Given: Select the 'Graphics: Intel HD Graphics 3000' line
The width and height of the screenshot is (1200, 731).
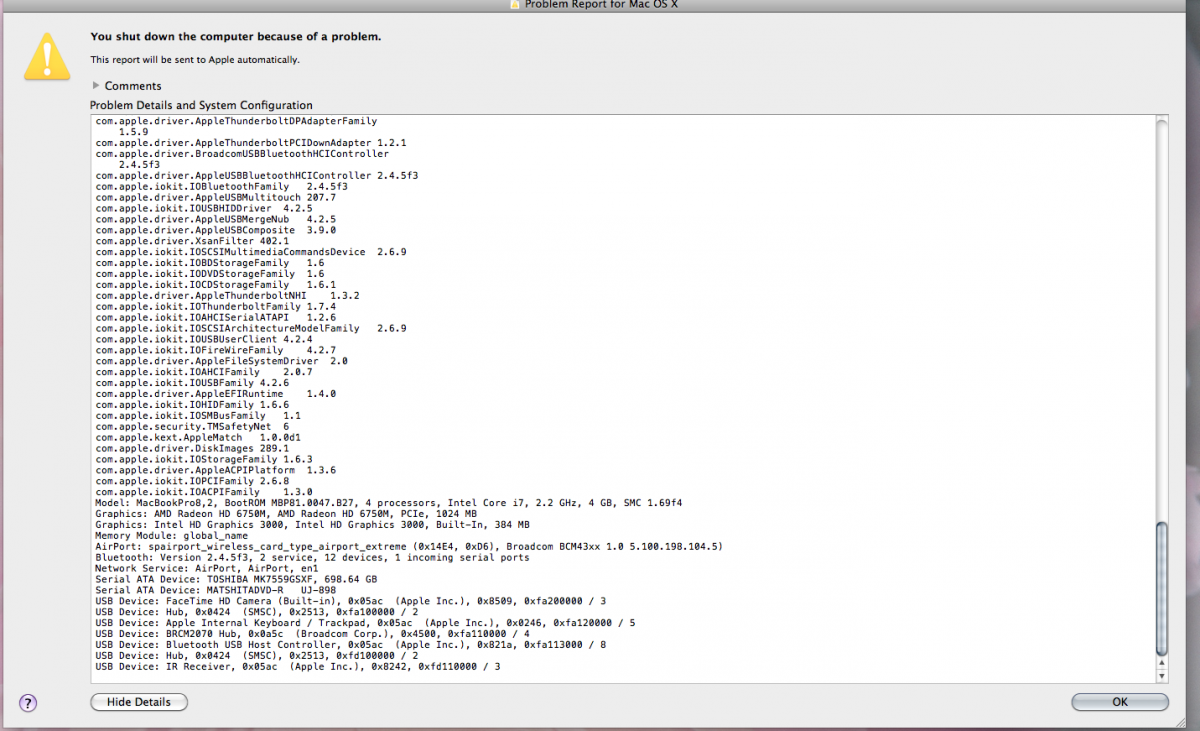Looking at the screenshot, I should [313, 525].
